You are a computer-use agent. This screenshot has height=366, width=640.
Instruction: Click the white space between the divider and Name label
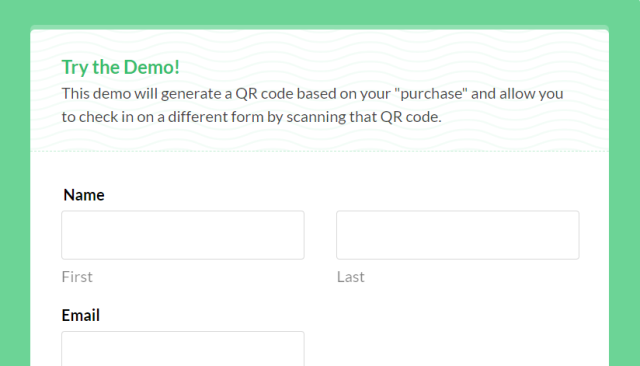tap(320, 169)
